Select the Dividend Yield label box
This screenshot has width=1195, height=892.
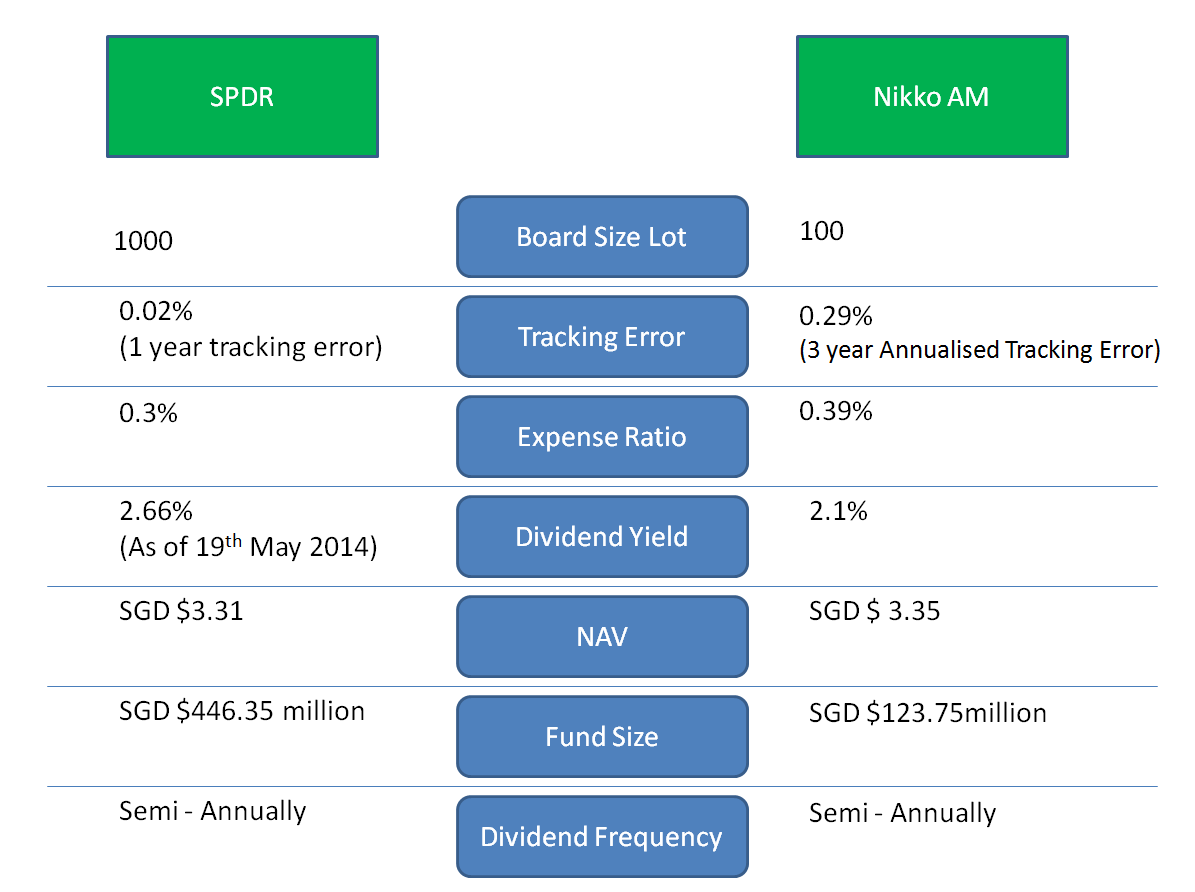coord(602,537)
